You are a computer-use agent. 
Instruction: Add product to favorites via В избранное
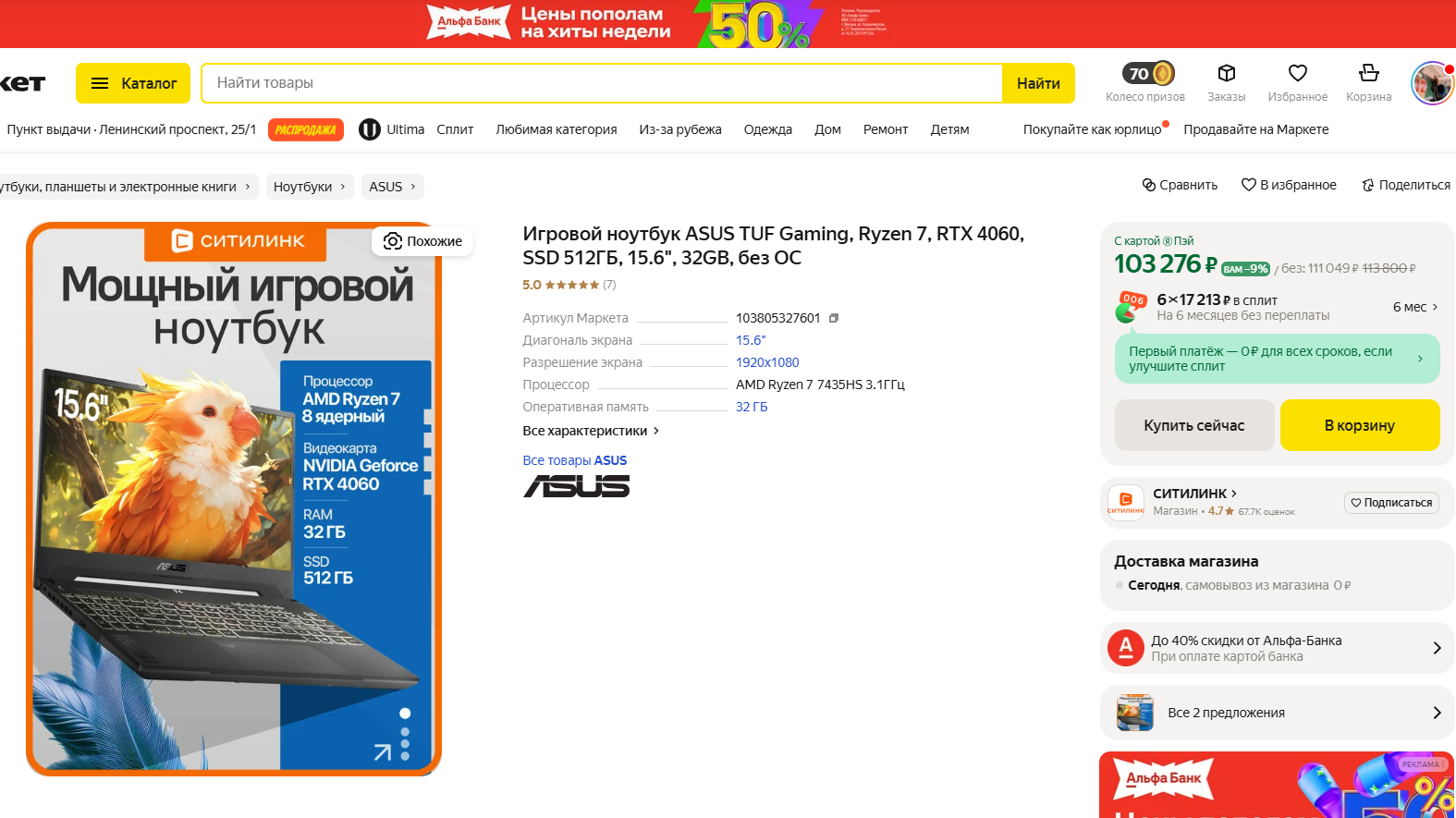[1289, 185]
